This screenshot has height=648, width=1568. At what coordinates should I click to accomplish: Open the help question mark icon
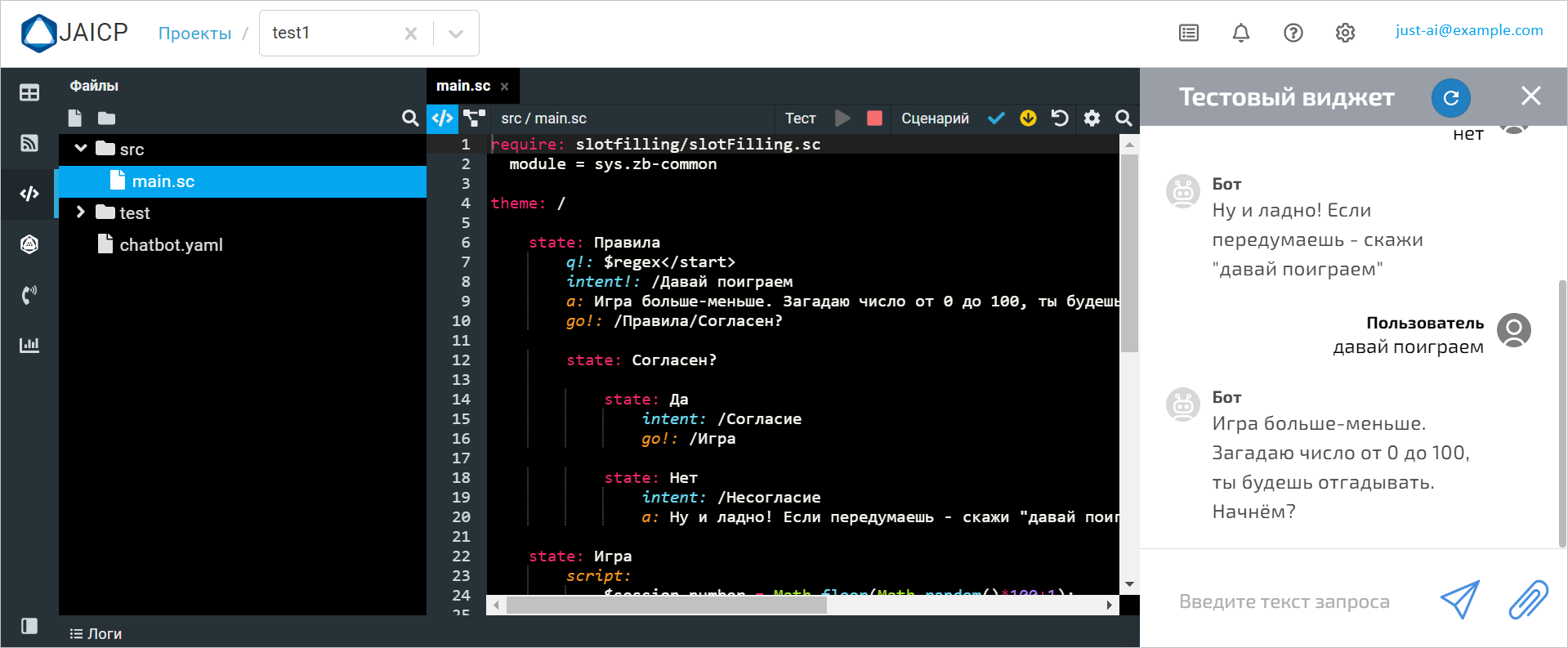pos(1293,33)
